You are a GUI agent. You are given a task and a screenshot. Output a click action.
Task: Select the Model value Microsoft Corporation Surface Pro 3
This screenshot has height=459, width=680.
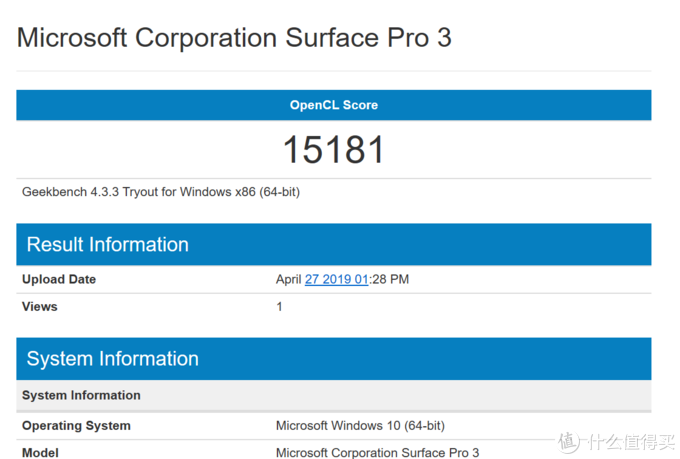pos(378,452)
